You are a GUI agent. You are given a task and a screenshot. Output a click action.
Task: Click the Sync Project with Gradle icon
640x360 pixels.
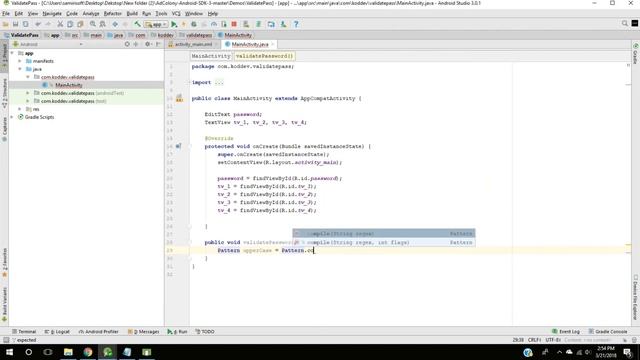[x=258, y=24]
